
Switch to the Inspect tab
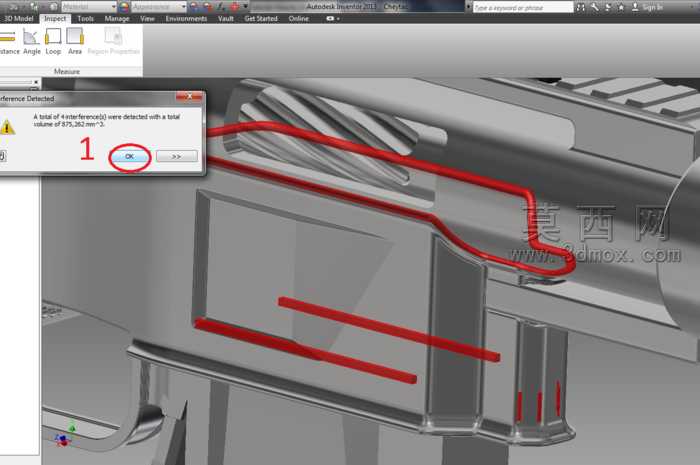point(55,19)
